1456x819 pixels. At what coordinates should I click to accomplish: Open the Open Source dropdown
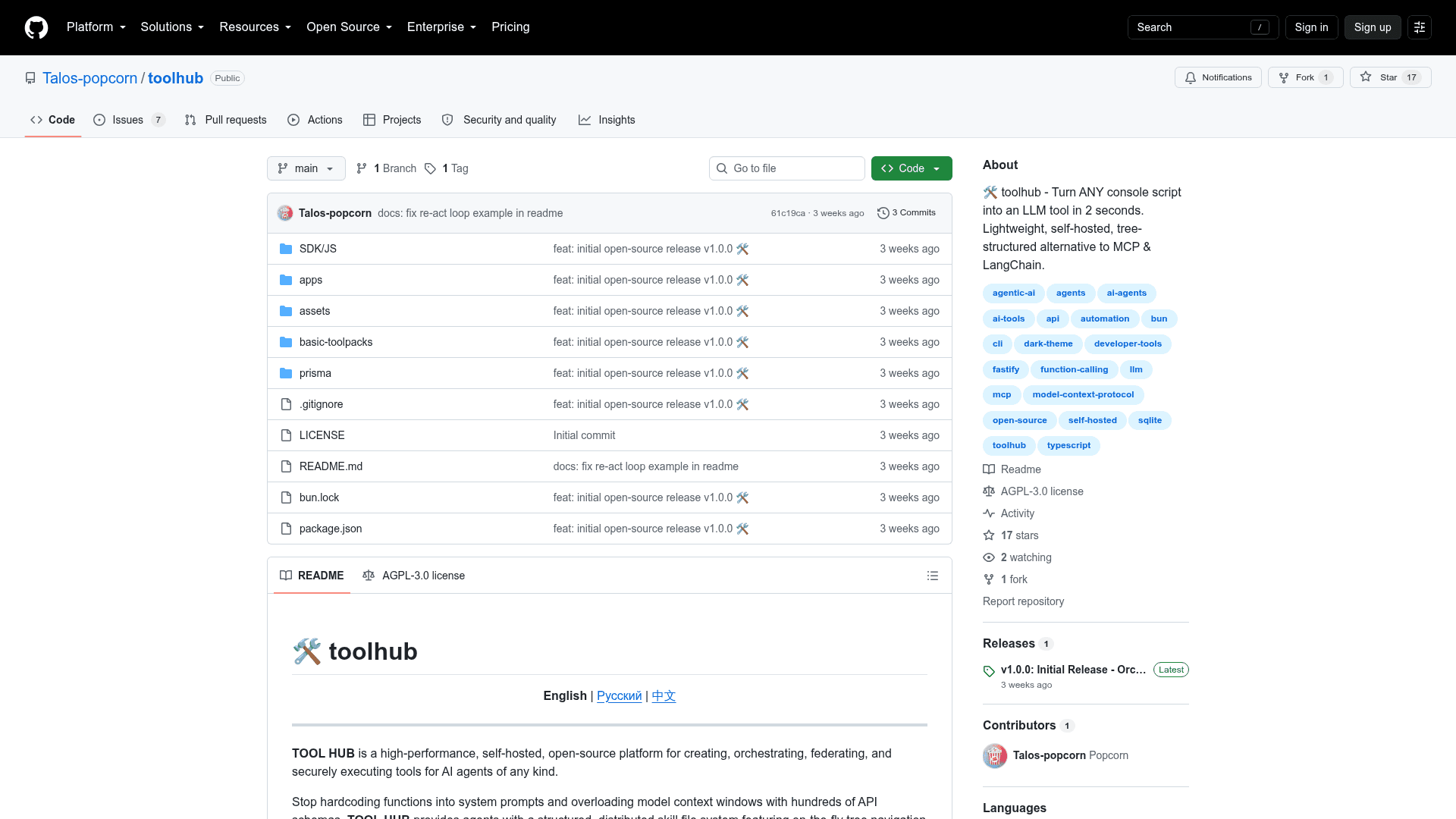(x=350, y=27)
